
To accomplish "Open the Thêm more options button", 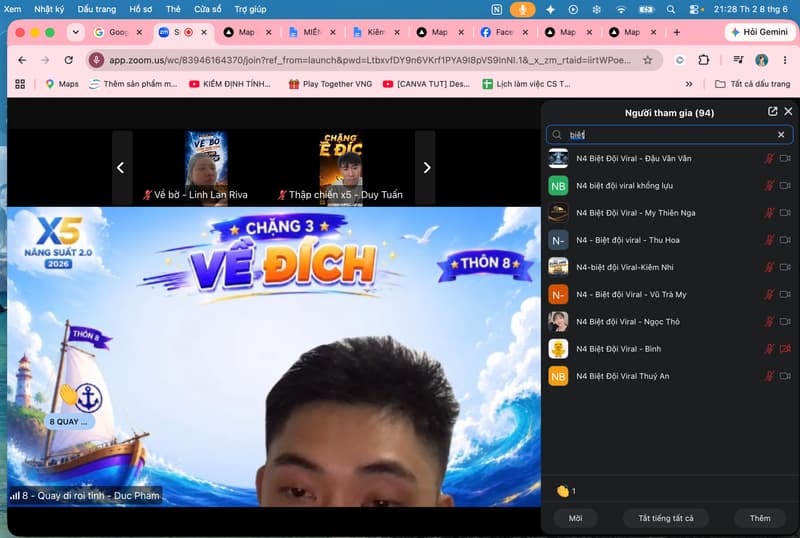I will [x=760, y=518].
